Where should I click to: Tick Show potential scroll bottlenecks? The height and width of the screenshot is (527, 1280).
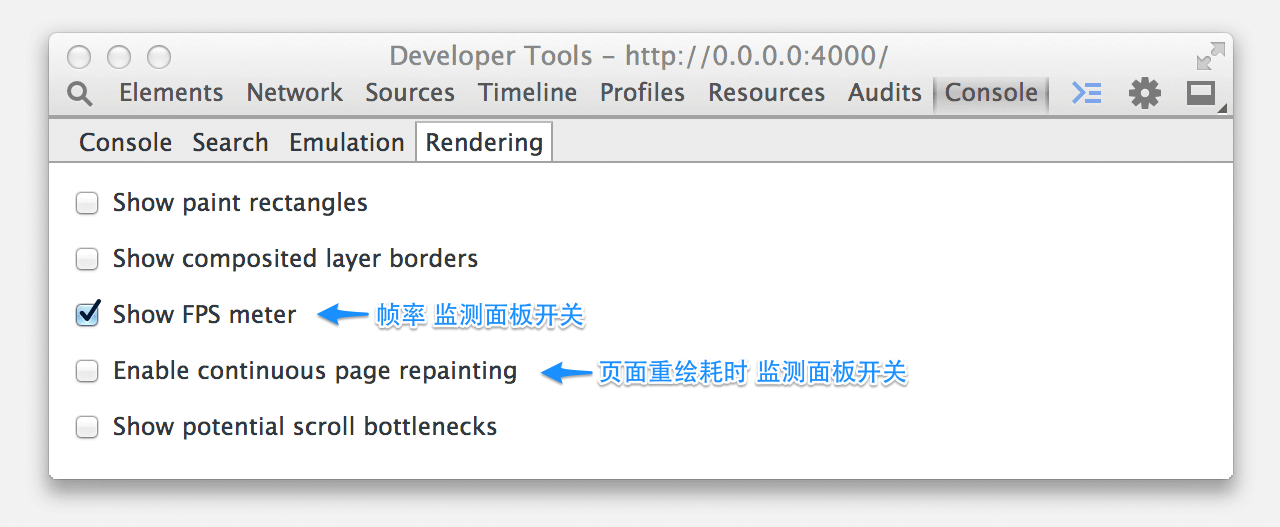pyautogui.click(x=88, y=427)
